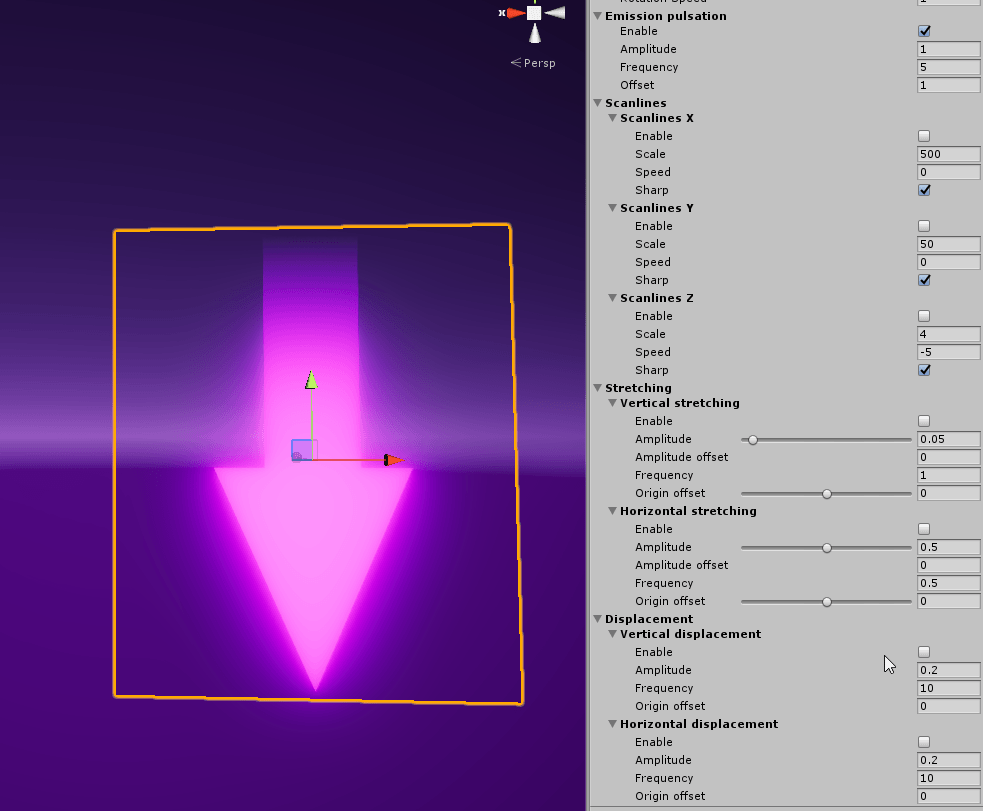
Task: Collapse the Horizontal displacement foldout
Action: pyautogui.click(x=612, y=723)
